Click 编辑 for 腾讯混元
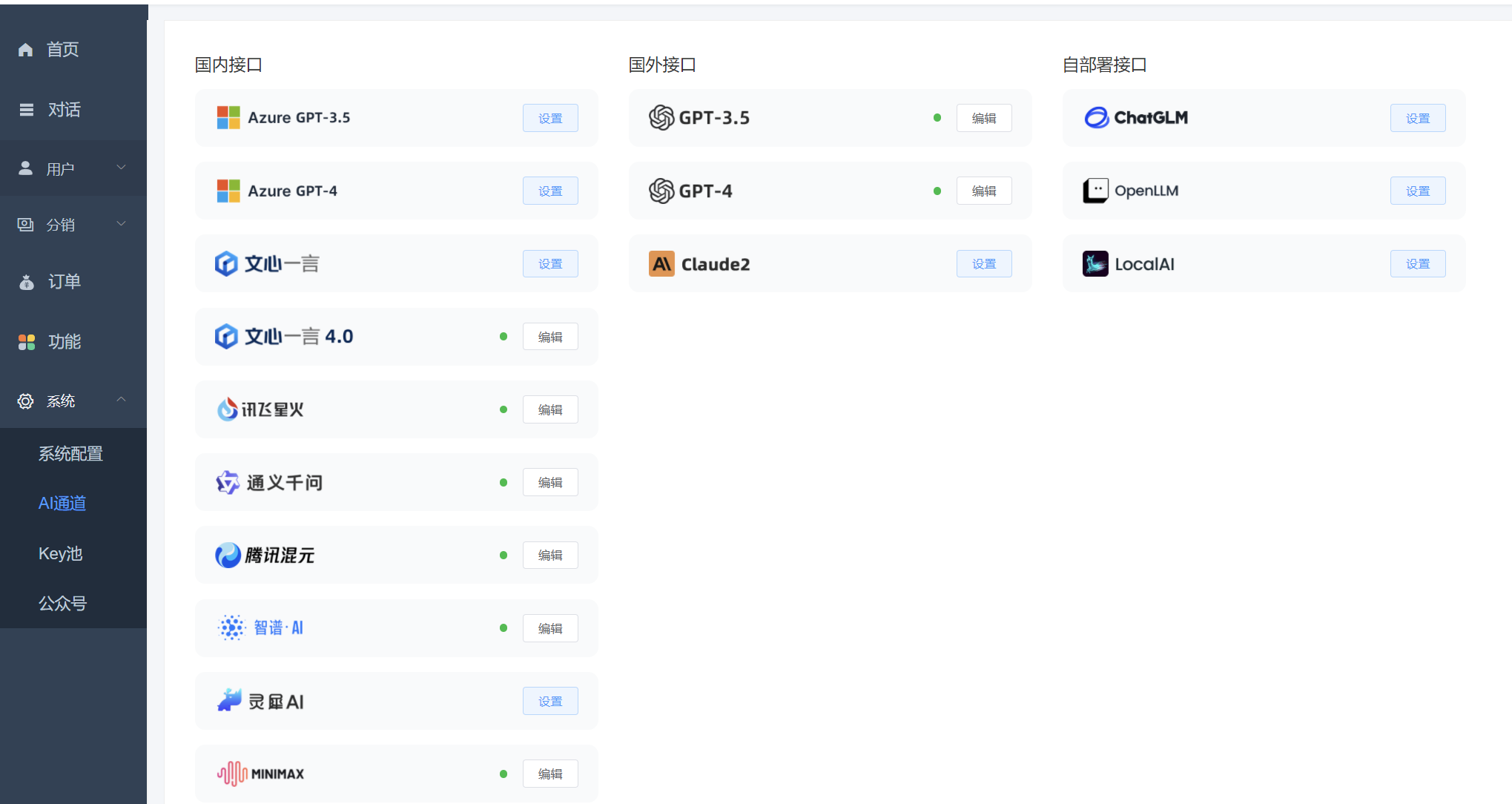The width and height of the screenshot is (1512, 804). click(x=550, y=555)
